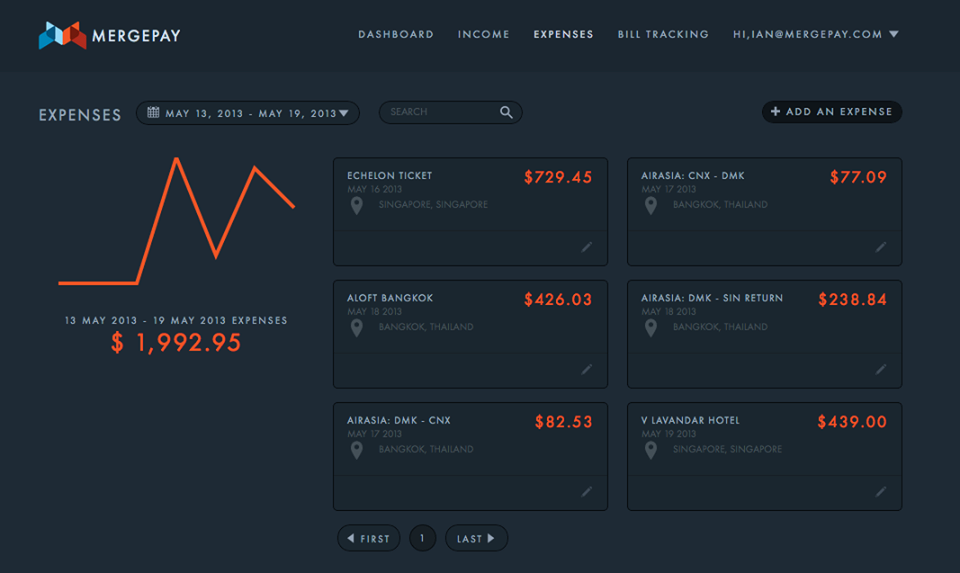The image size is (960, 573).
Task: Click the Add an Expense button
Action: pyautogui.click(x=831, y=112)
